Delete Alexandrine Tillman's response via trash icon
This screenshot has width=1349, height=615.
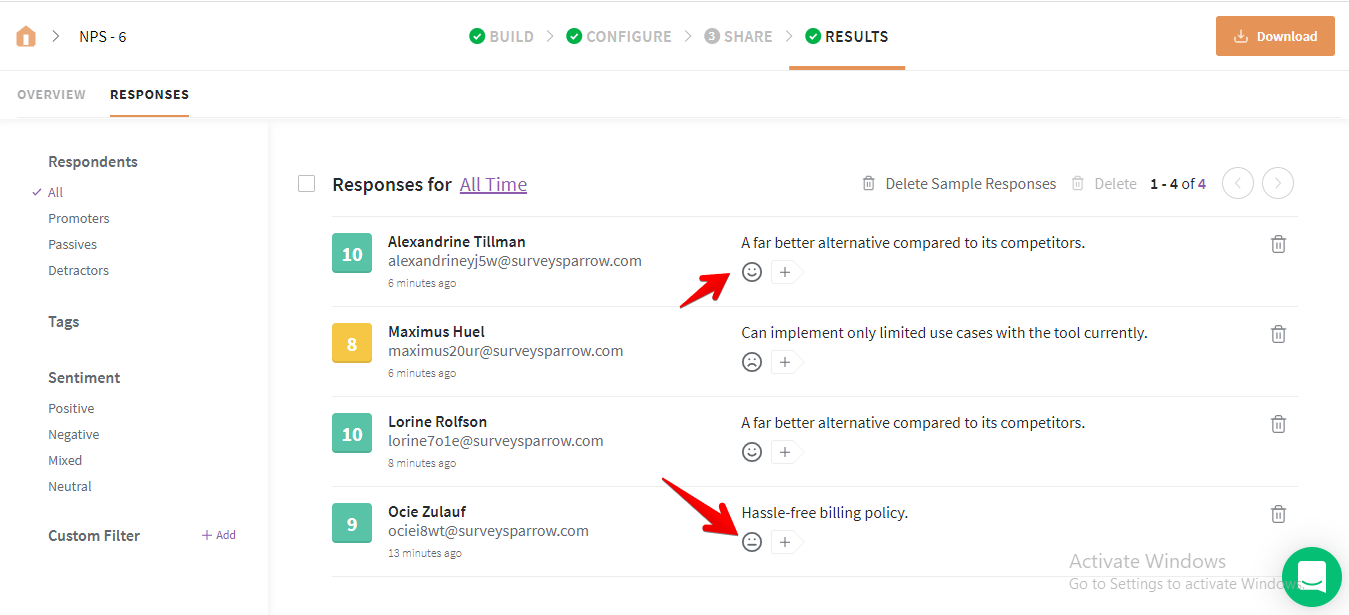point(1278,244)
